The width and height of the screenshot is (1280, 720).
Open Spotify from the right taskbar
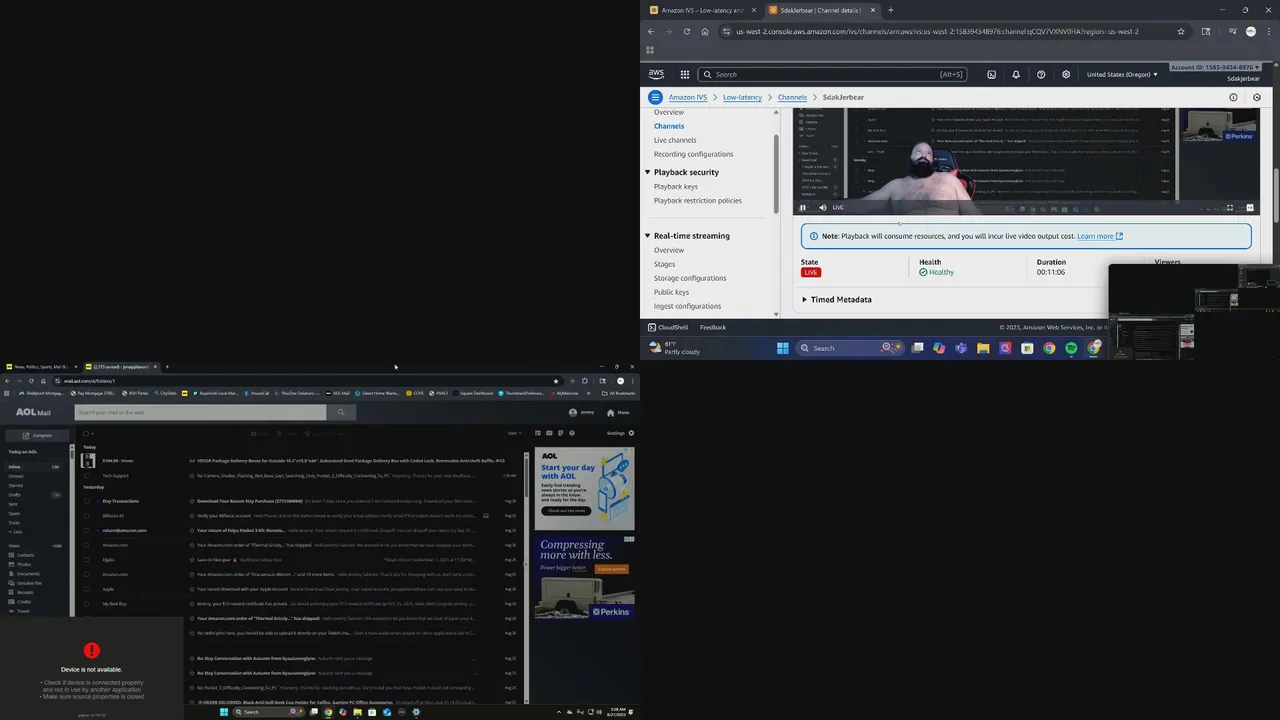tap(1071, 348)
